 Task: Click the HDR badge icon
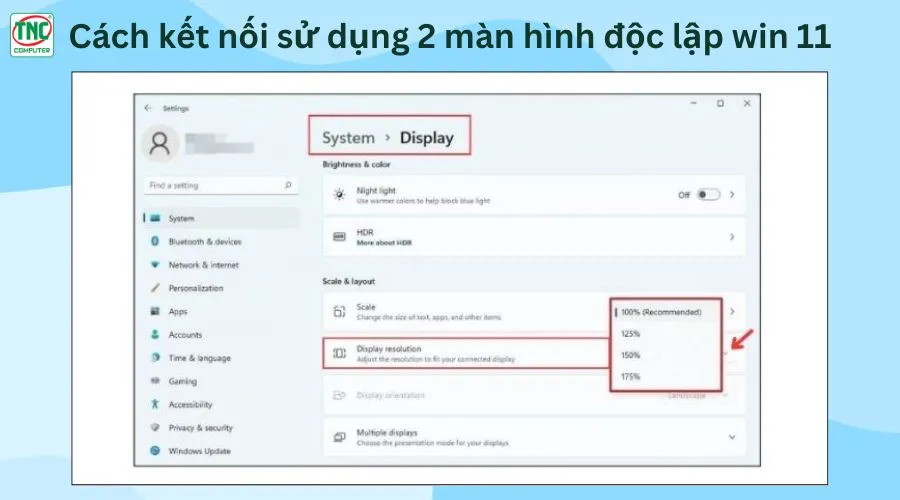(x=339, y=237)
